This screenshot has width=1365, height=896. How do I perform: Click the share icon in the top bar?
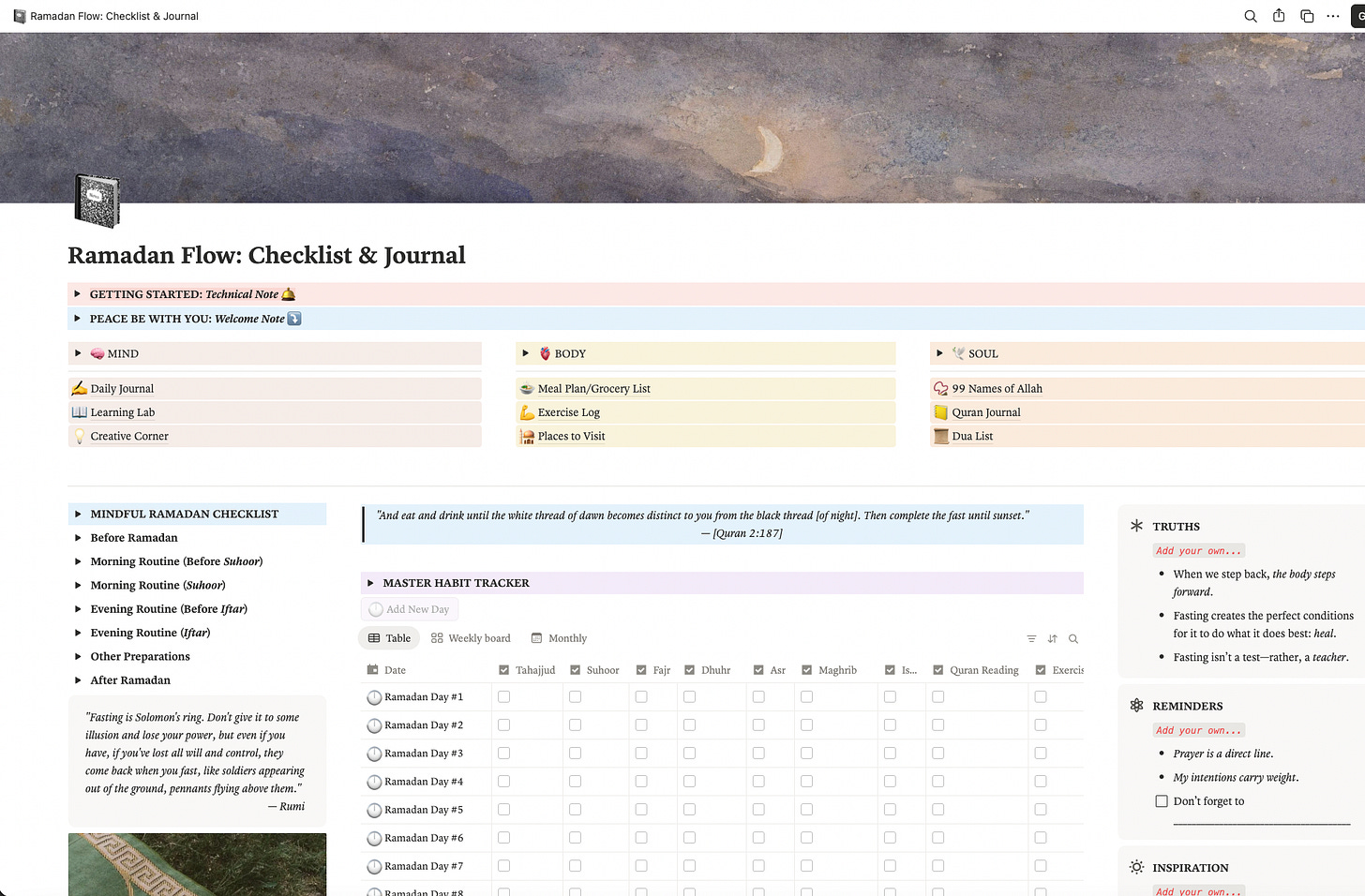(x=1279, y=16)
